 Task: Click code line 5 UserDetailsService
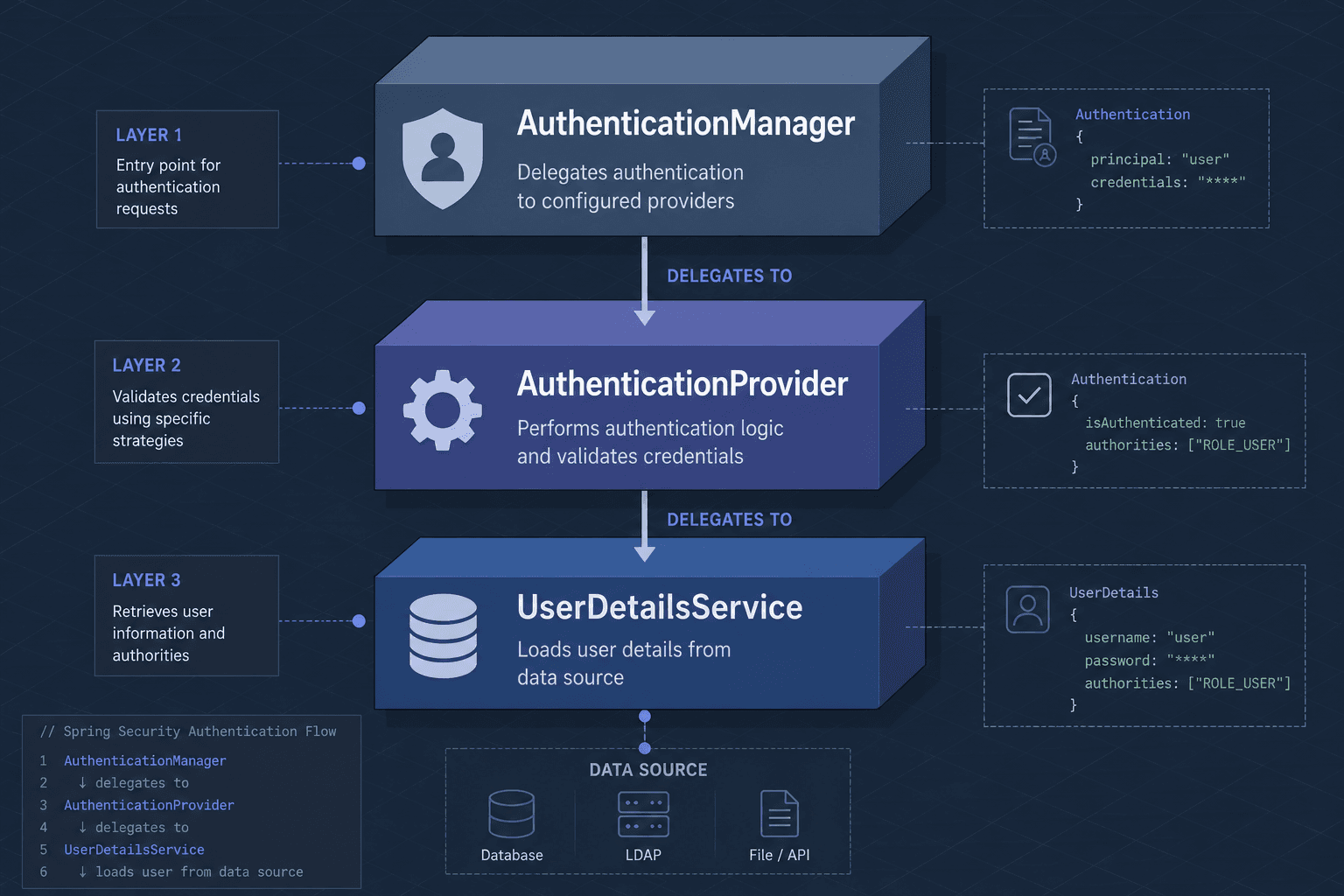134,850
